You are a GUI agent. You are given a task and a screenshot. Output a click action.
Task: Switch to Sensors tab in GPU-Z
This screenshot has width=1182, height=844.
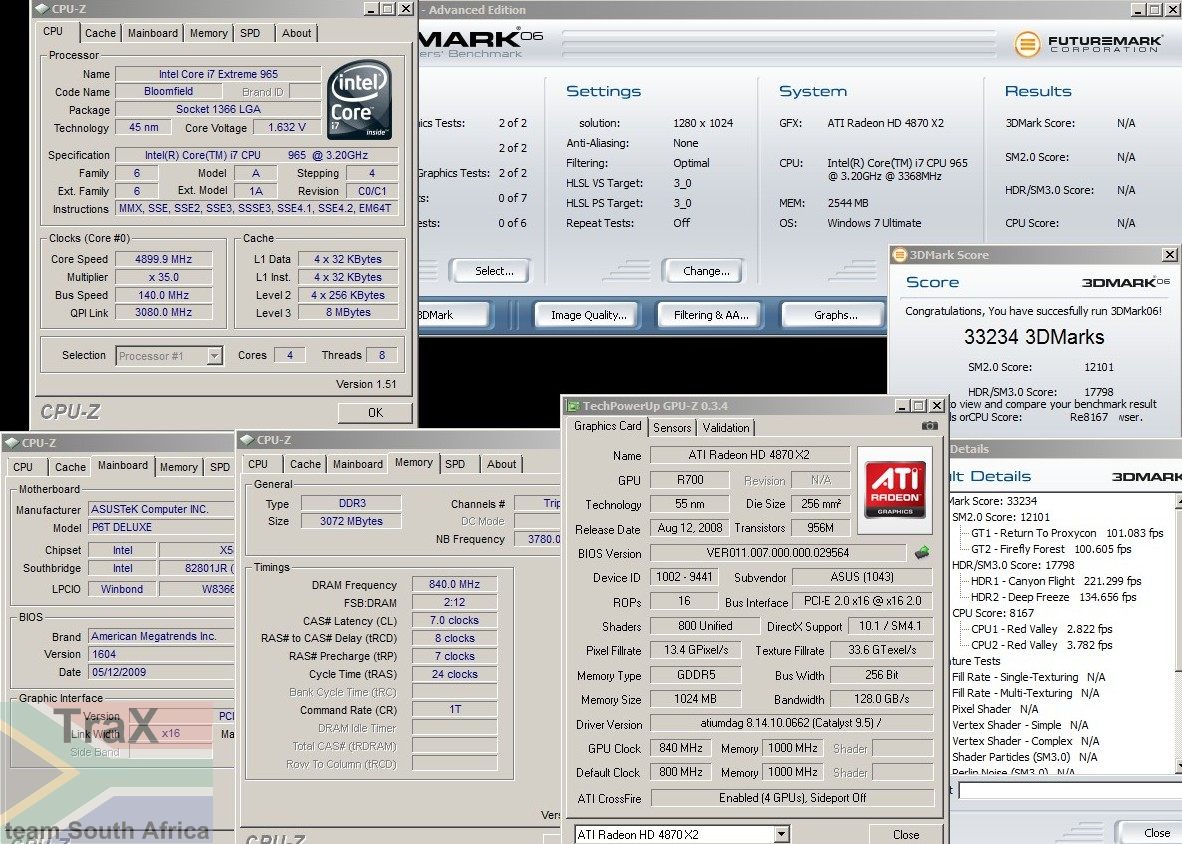[x=672, y=427]
